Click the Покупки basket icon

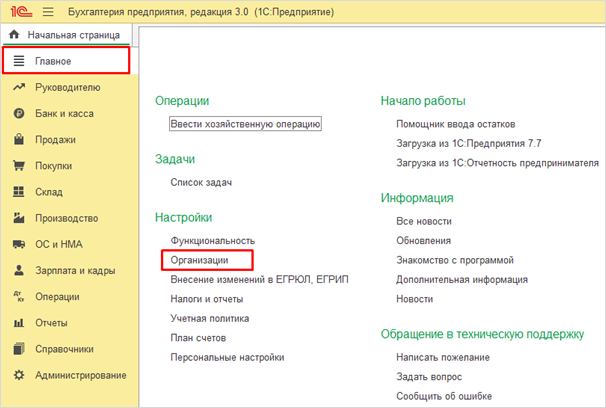pos(17,166)
